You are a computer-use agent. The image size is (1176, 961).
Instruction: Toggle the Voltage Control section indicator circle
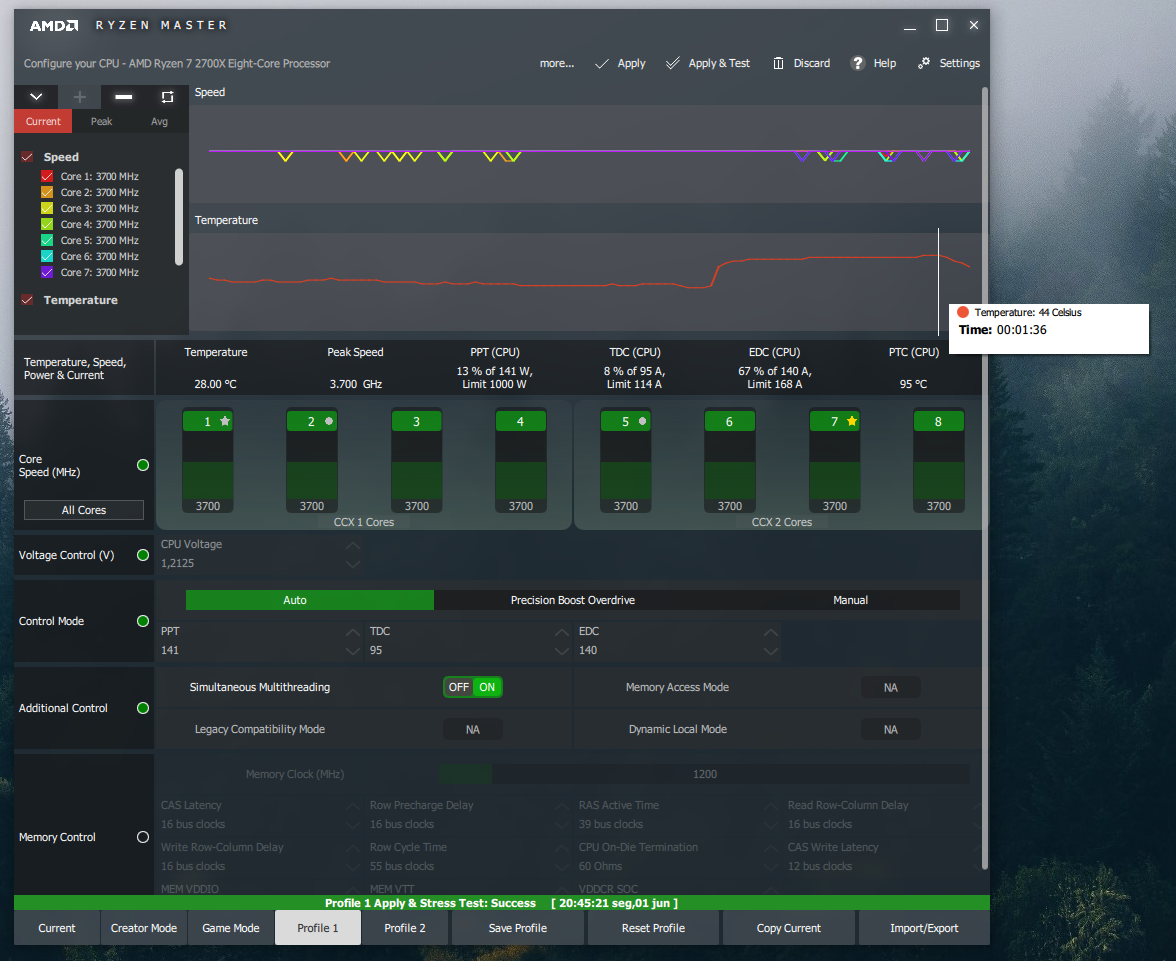[x=142, y=555]
